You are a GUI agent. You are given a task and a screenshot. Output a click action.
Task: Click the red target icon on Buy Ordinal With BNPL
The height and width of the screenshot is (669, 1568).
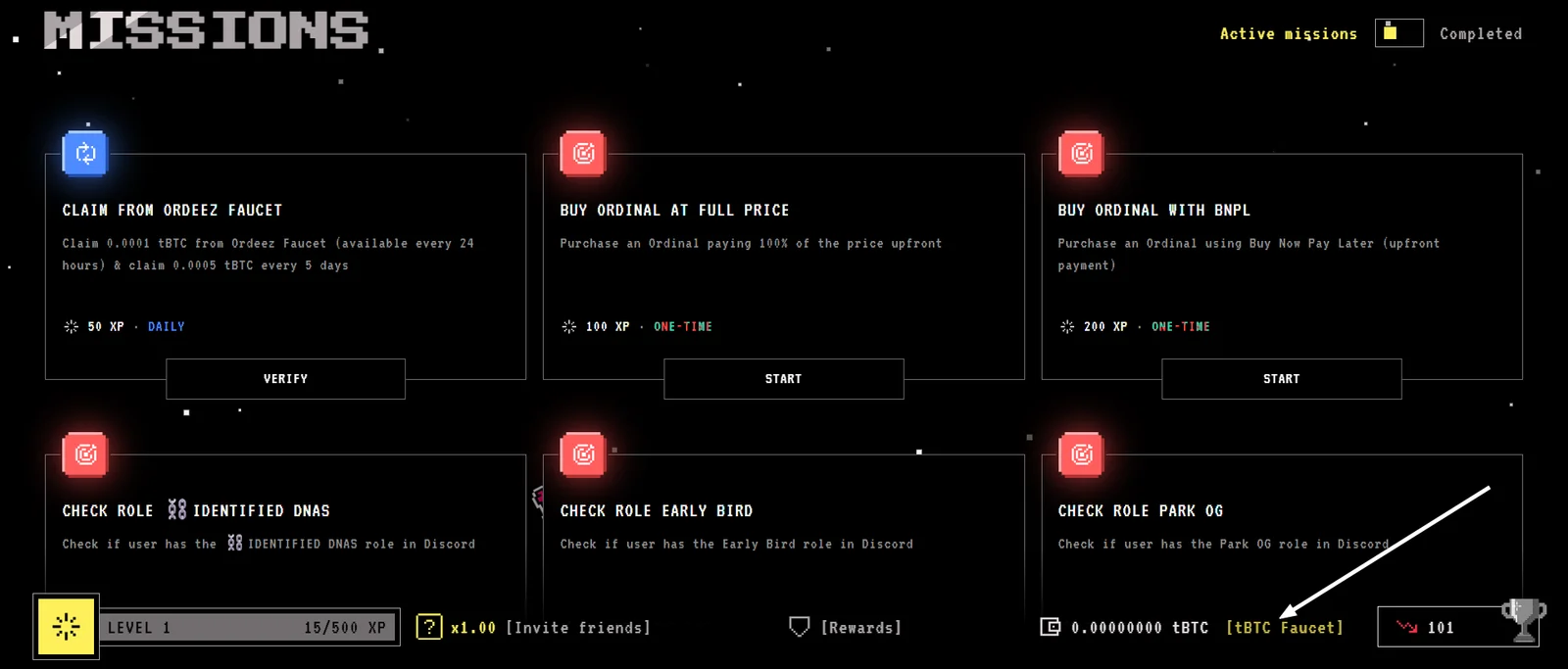click(x=1081, y=154)
